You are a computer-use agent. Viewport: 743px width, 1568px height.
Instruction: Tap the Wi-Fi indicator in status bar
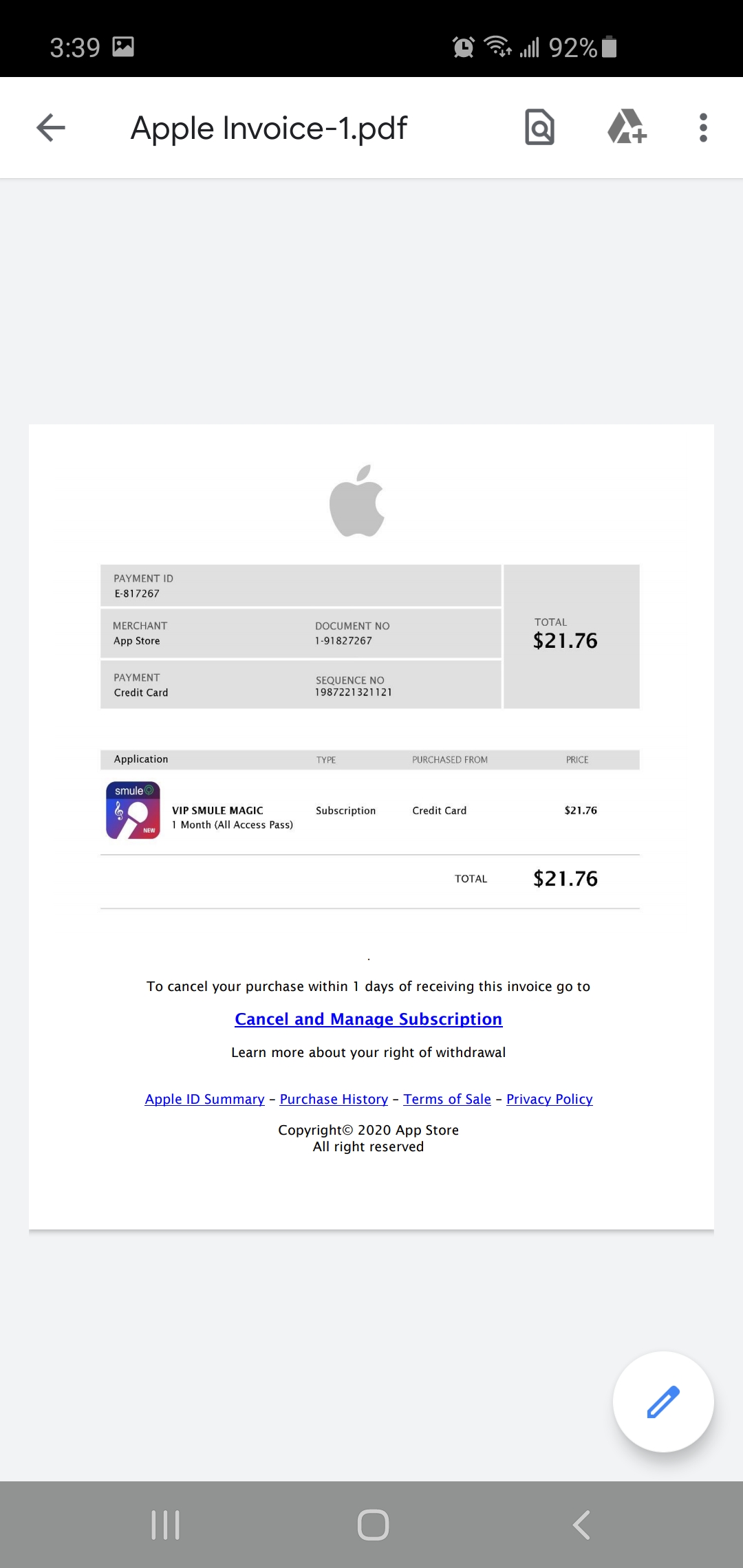[x=497, y=47]
